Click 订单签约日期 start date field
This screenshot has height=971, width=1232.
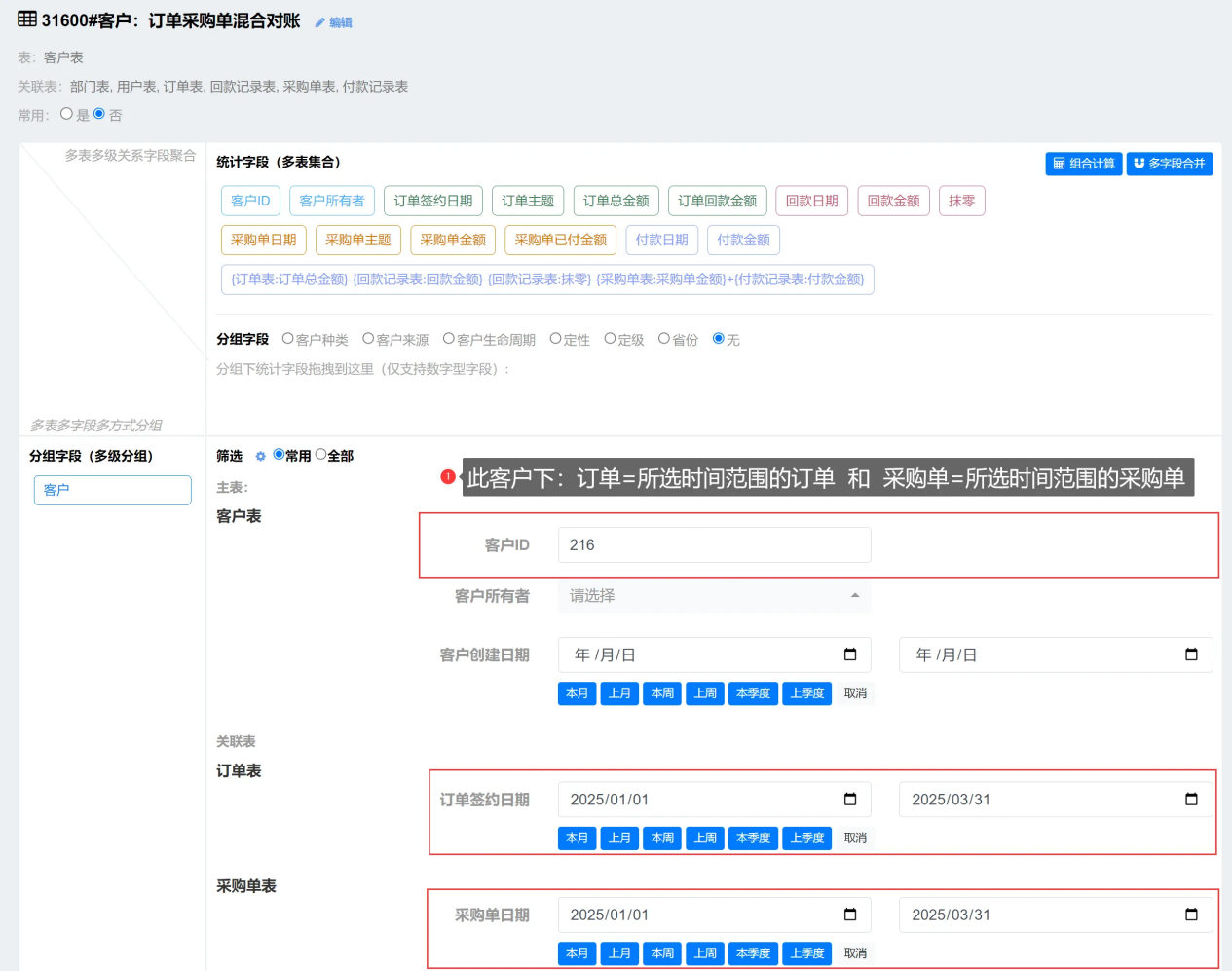715,800
